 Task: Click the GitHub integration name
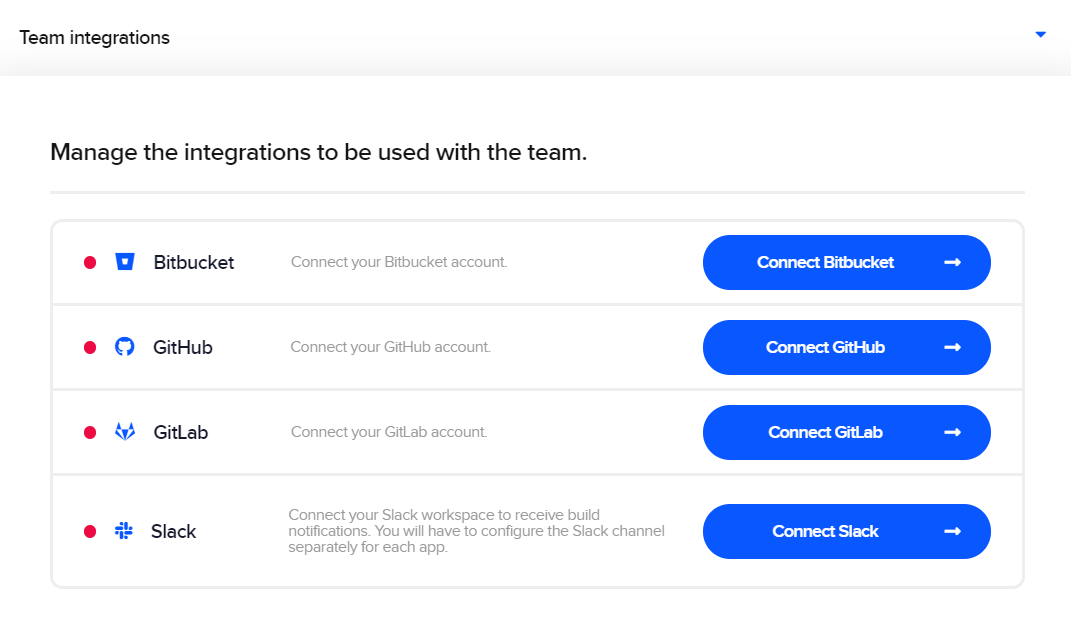click(182, 348)
